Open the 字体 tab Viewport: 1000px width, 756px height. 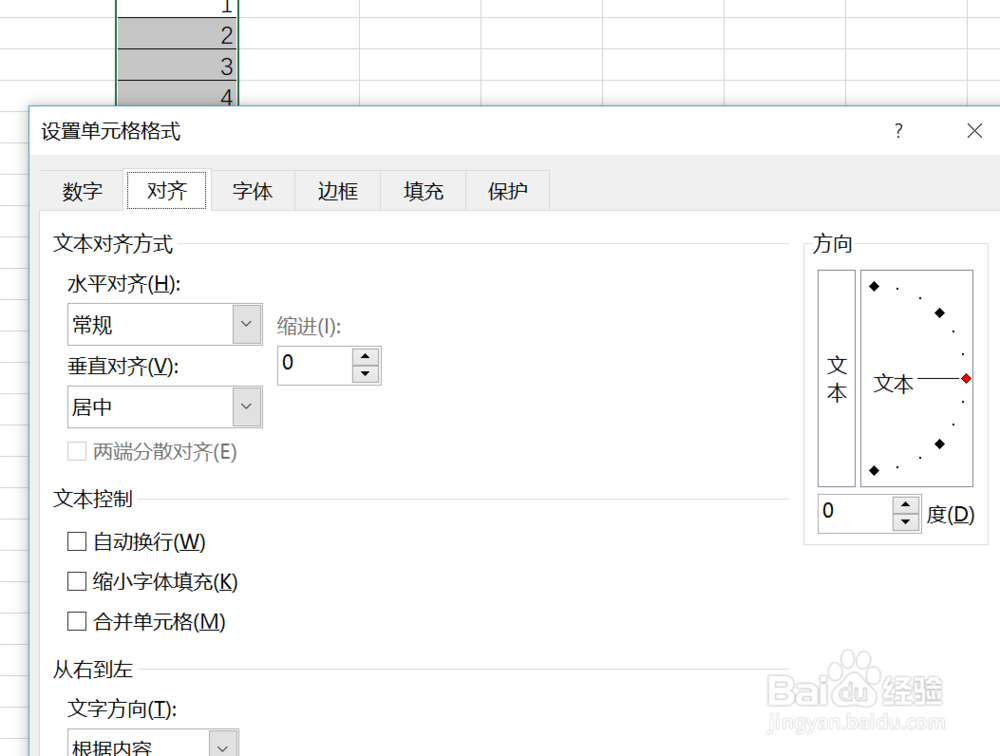click(x=252, y=190)
